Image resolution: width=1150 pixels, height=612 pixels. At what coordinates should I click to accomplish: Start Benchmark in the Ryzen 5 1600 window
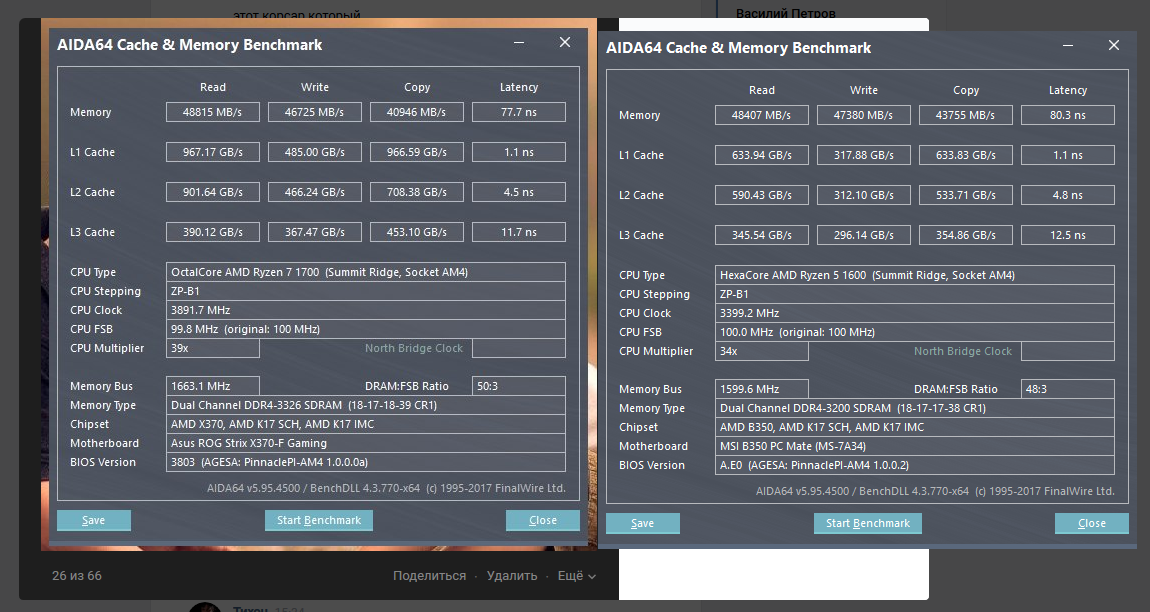868,523
